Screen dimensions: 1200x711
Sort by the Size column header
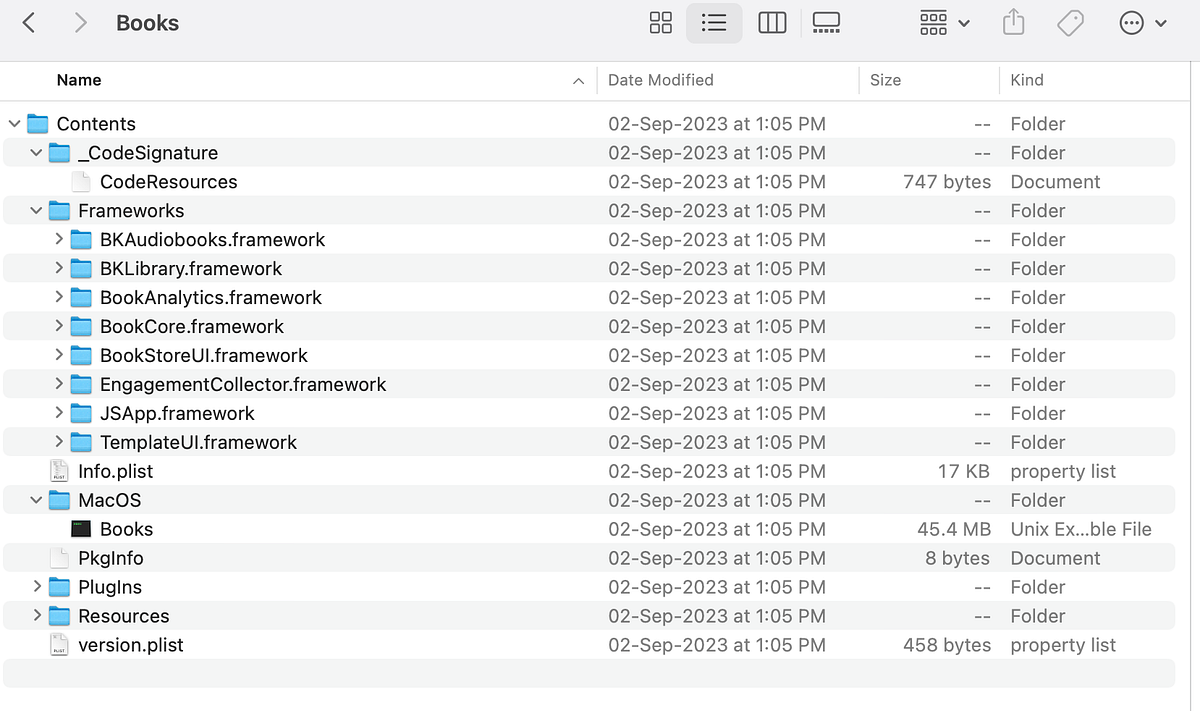point(885,80)
